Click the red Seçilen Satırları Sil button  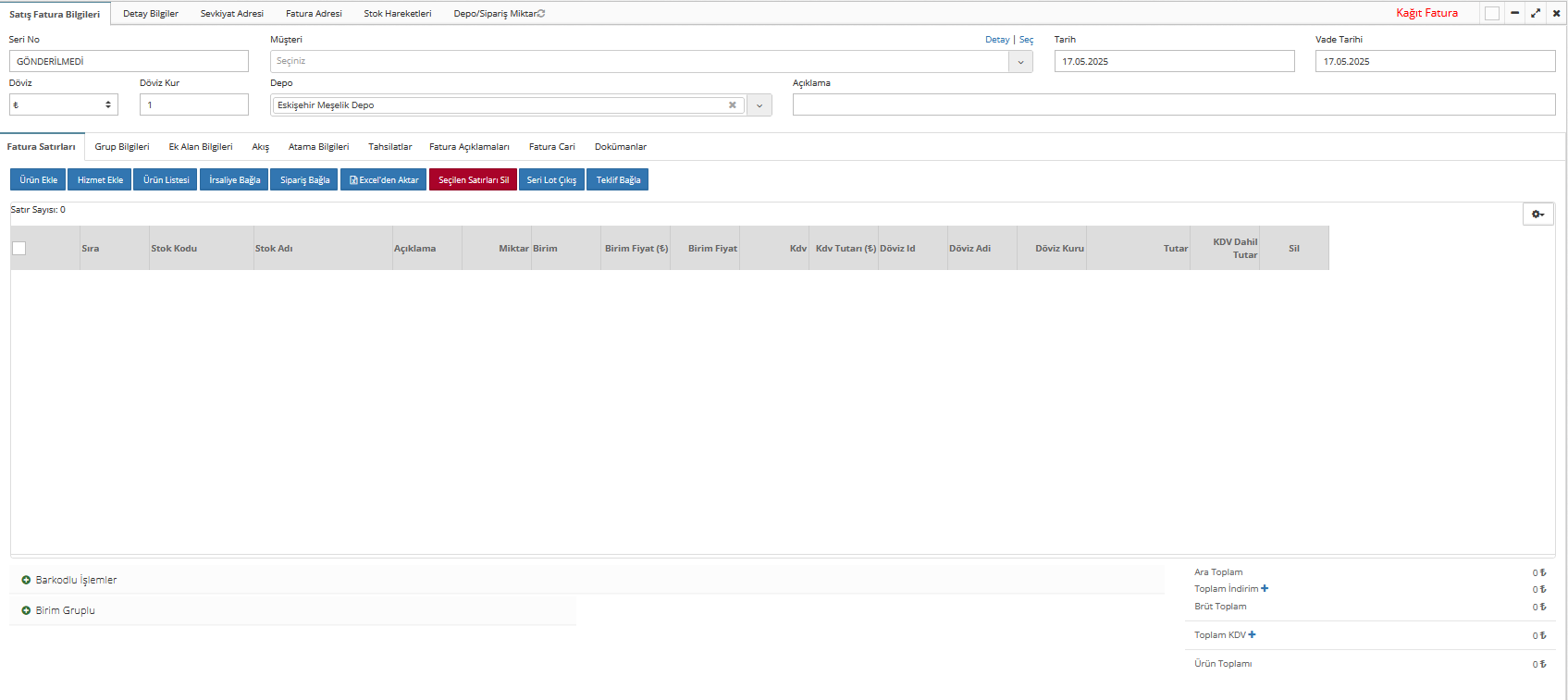[473, 179]
